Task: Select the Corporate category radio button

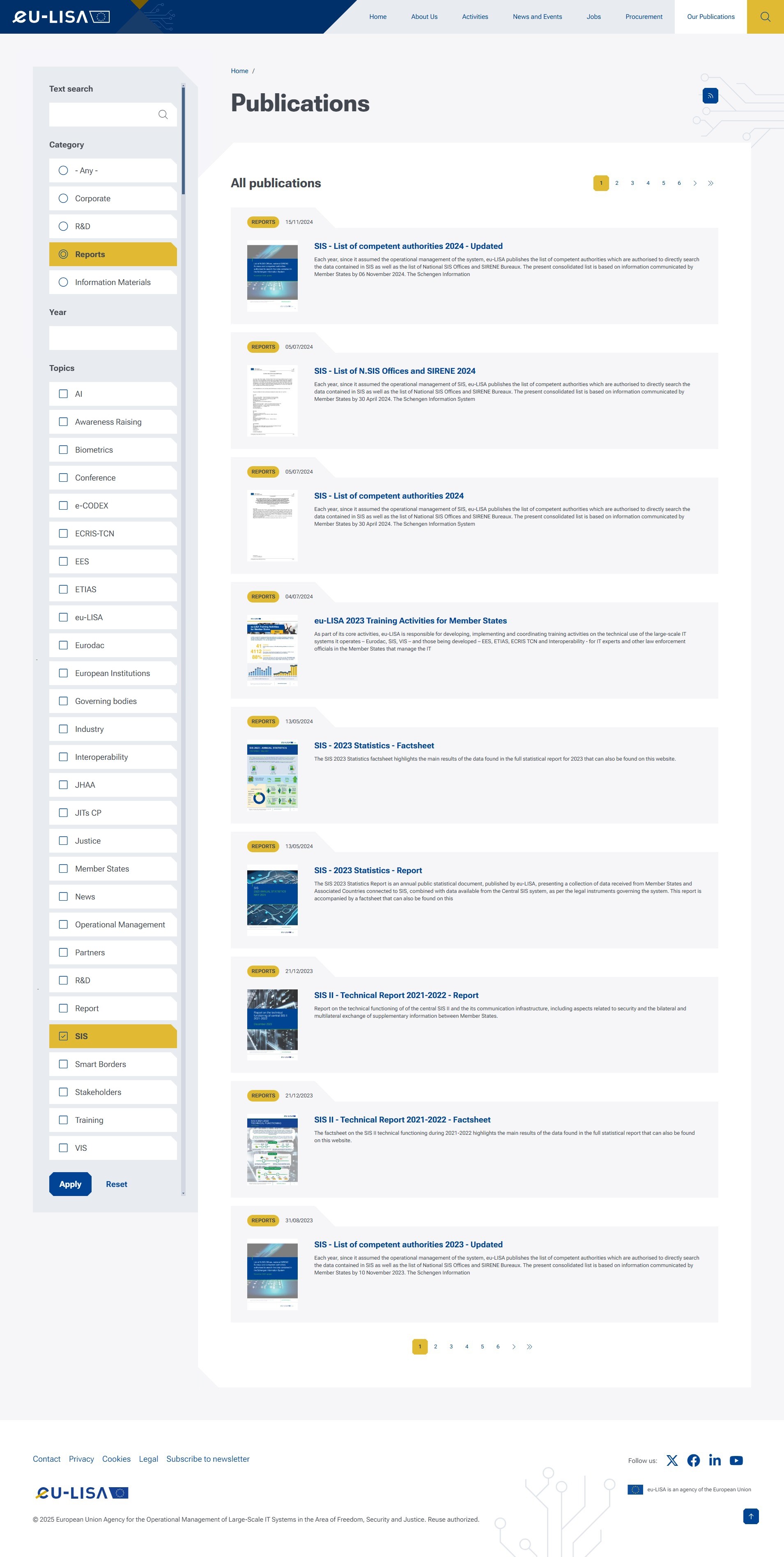Action: click(x=64, y=198)
